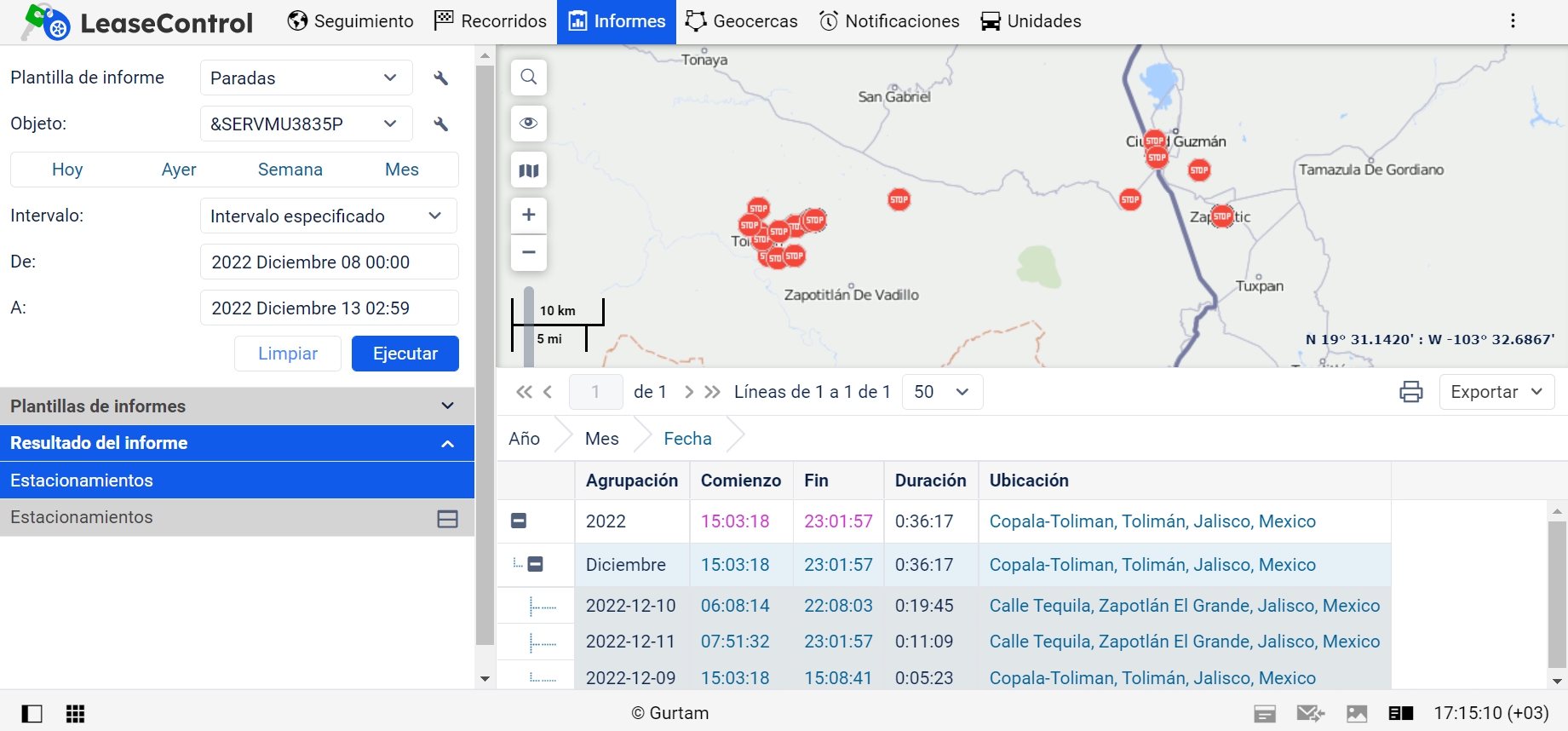Toggle Estacionamientos table view icon
The width and height of the screenshot is (1568, 731).
(448, 518)
